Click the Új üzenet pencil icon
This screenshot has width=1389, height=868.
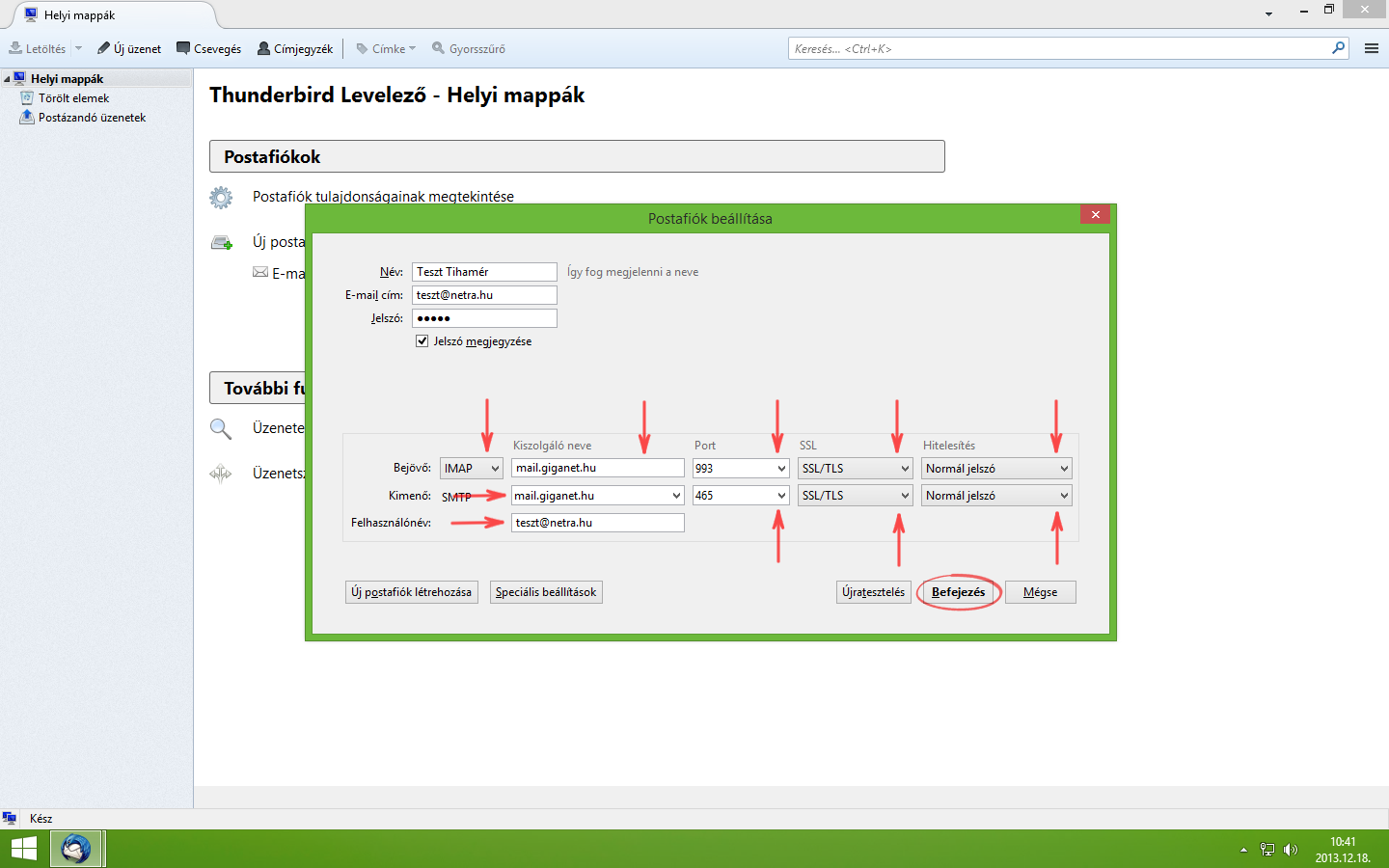pyautogui.click(x=103, y=48)
